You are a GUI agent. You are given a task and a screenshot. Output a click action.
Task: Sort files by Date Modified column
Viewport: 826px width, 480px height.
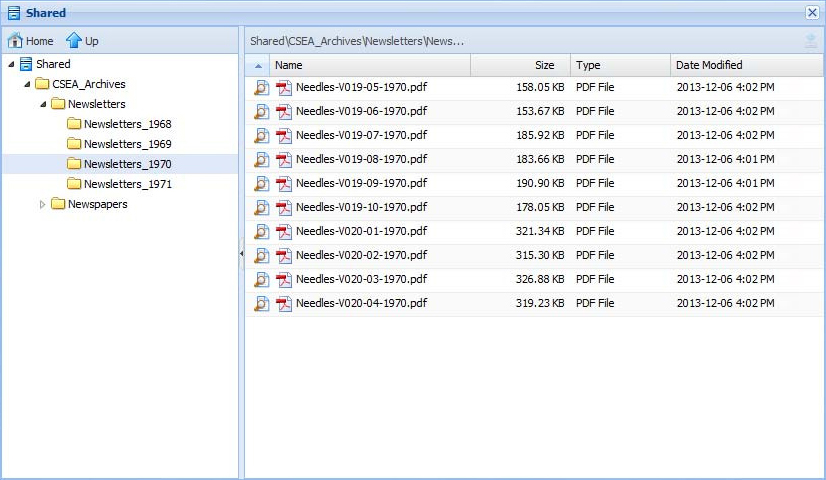746,65
